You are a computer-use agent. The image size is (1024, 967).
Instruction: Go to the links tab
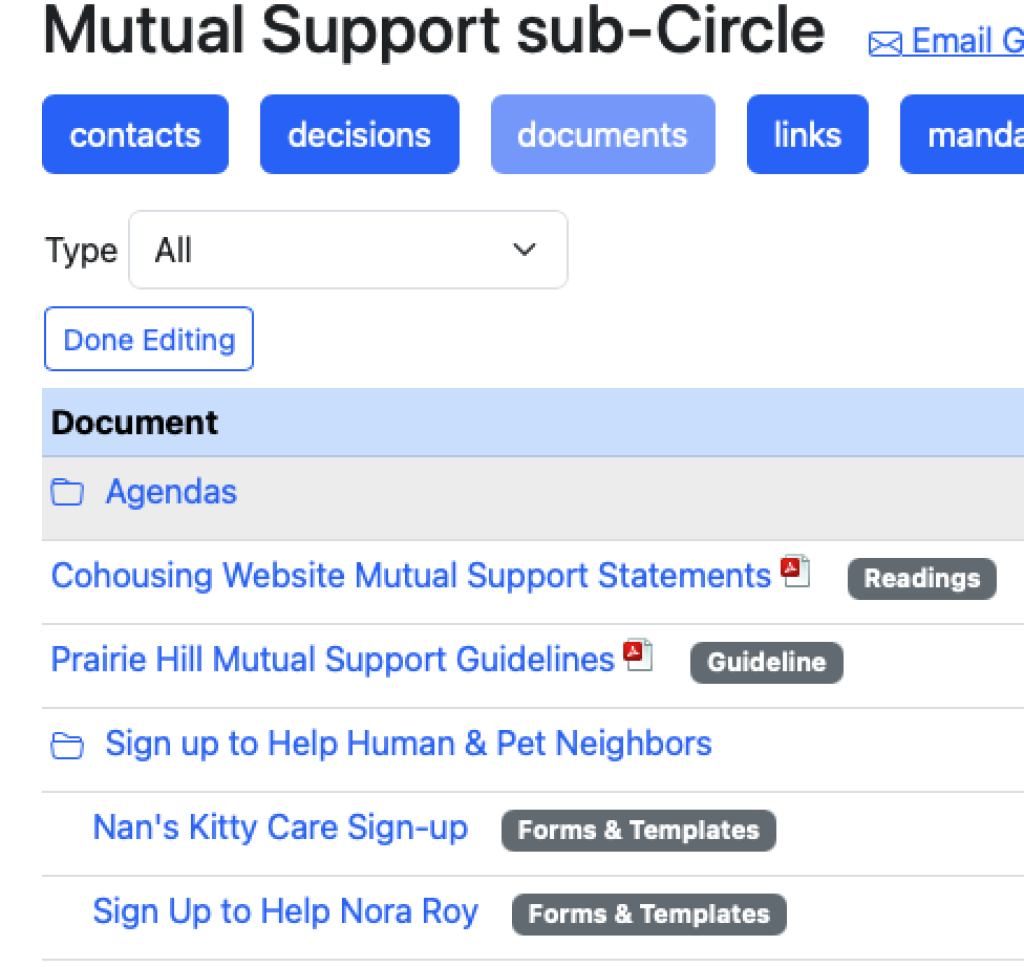tap(807, 135)
